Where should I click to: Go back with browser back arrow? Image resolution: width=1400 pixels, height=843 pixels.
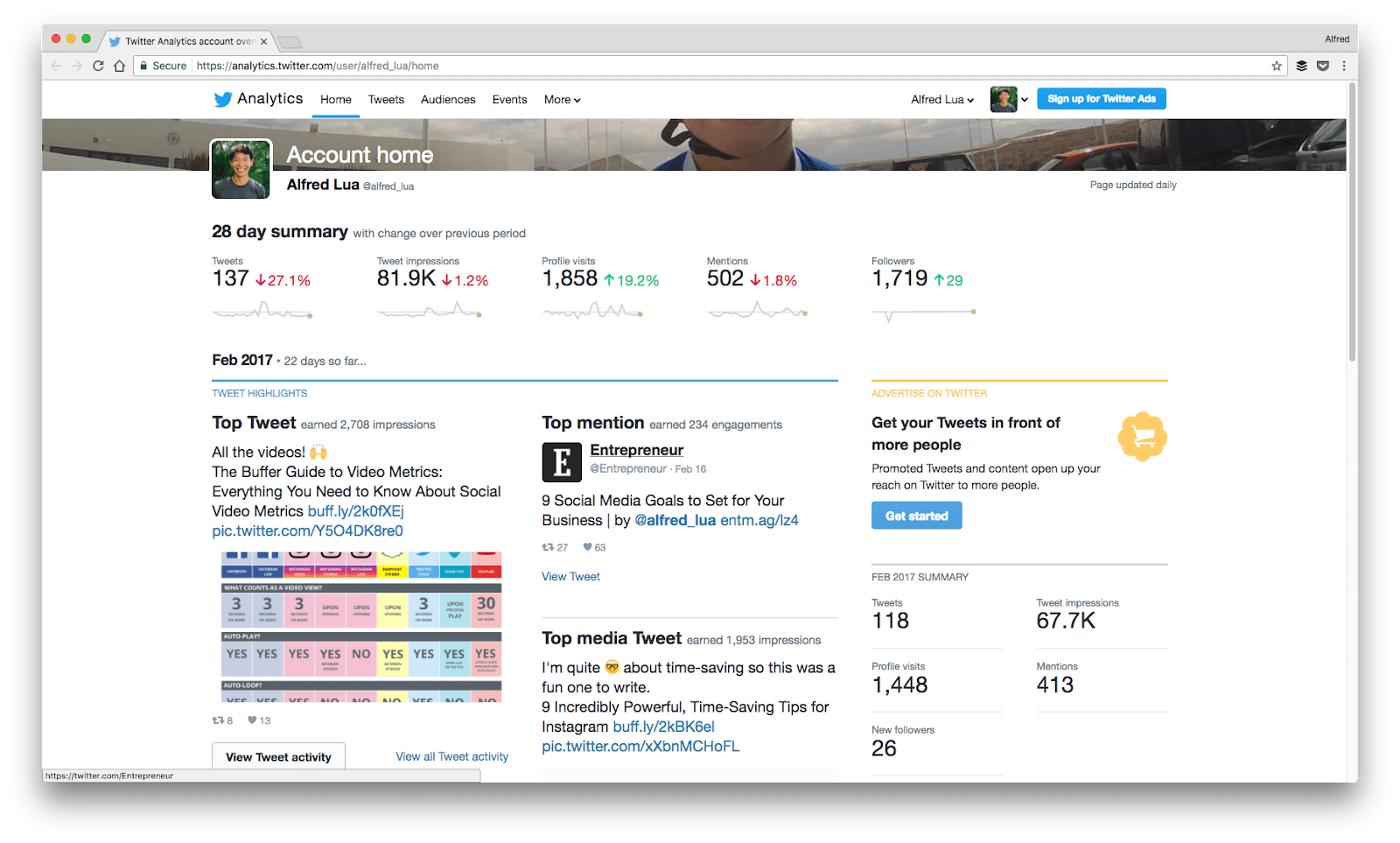click(x=57, y=66)
